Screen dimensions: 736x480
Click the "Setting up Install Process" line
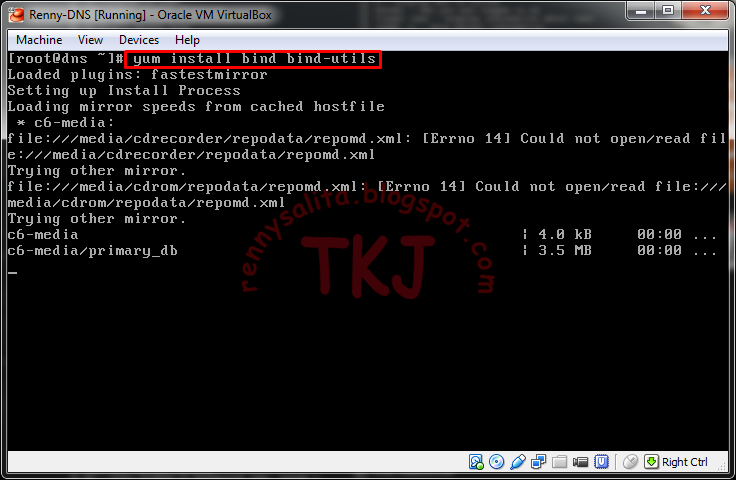click(124, 91)
